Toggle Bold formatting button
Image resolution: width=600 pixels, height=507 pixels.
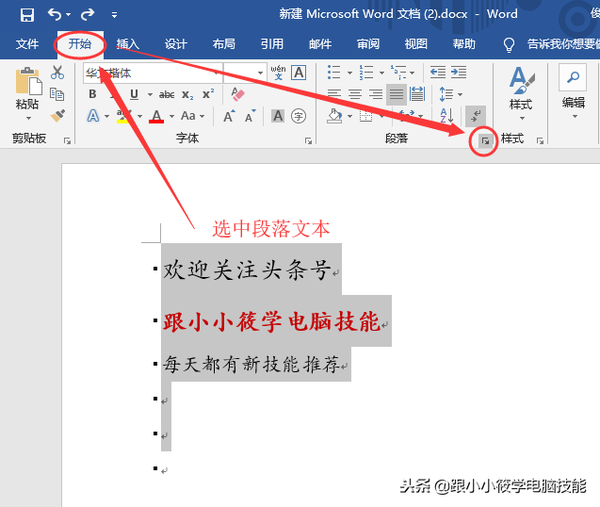92,94
